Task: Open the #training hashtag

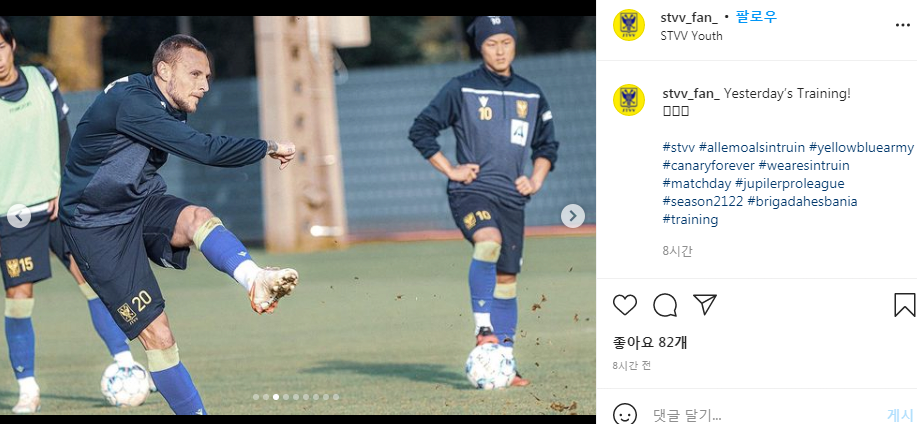Action: [690, 220]
